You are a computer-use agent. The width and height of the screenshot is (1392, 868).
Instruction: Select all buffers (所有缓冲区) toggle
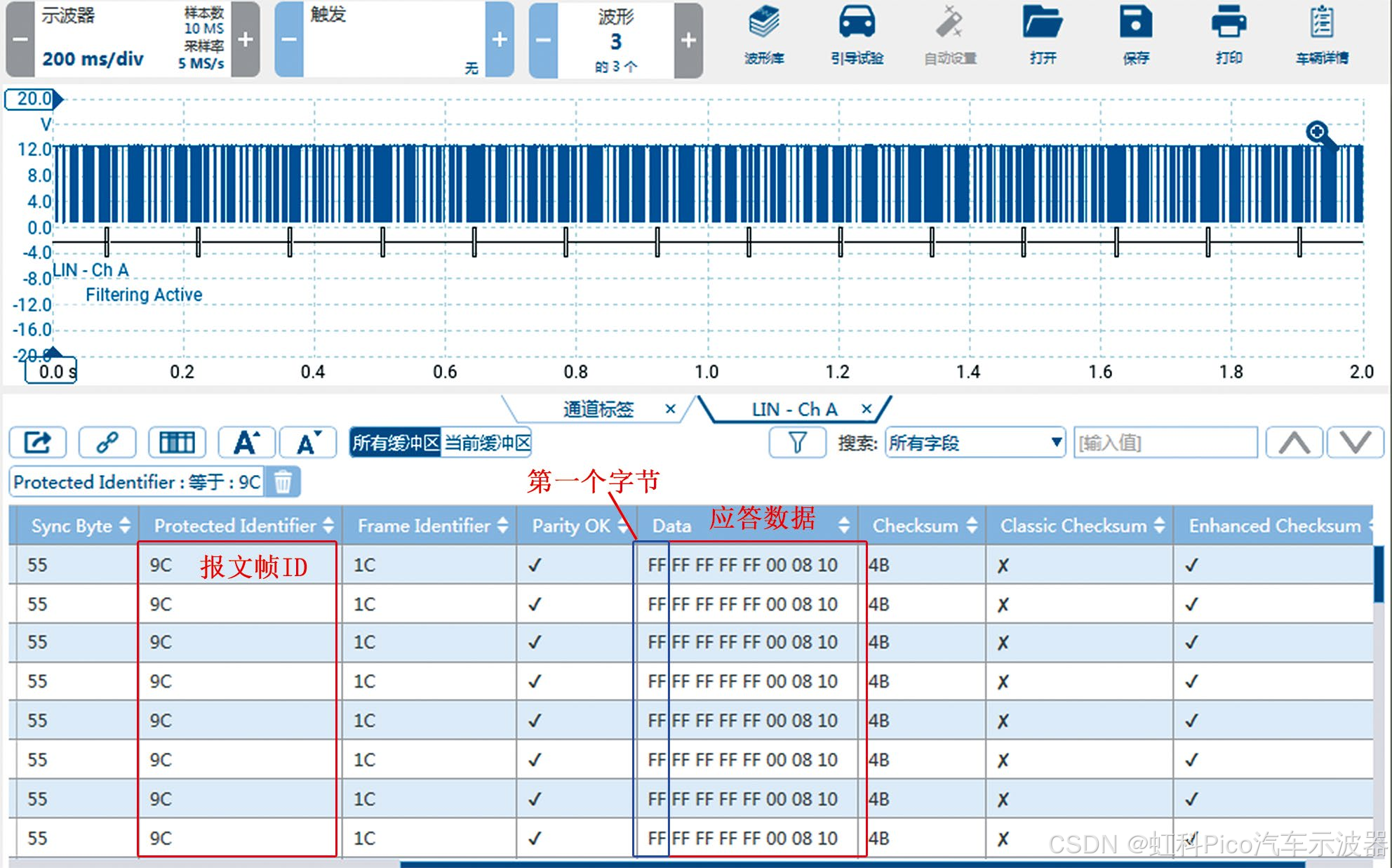point(395,443)
